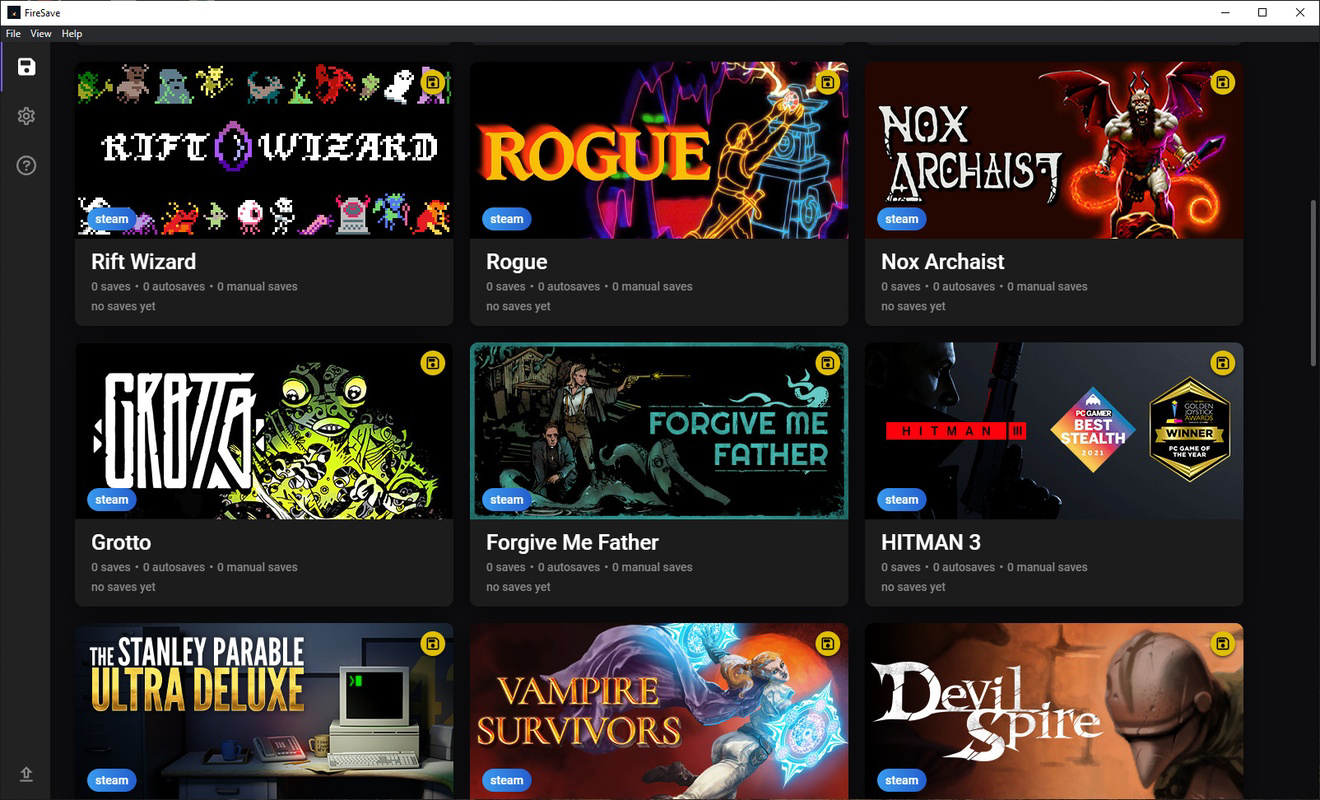Click the vertical scrollbar thumb

coord(1314,284)
